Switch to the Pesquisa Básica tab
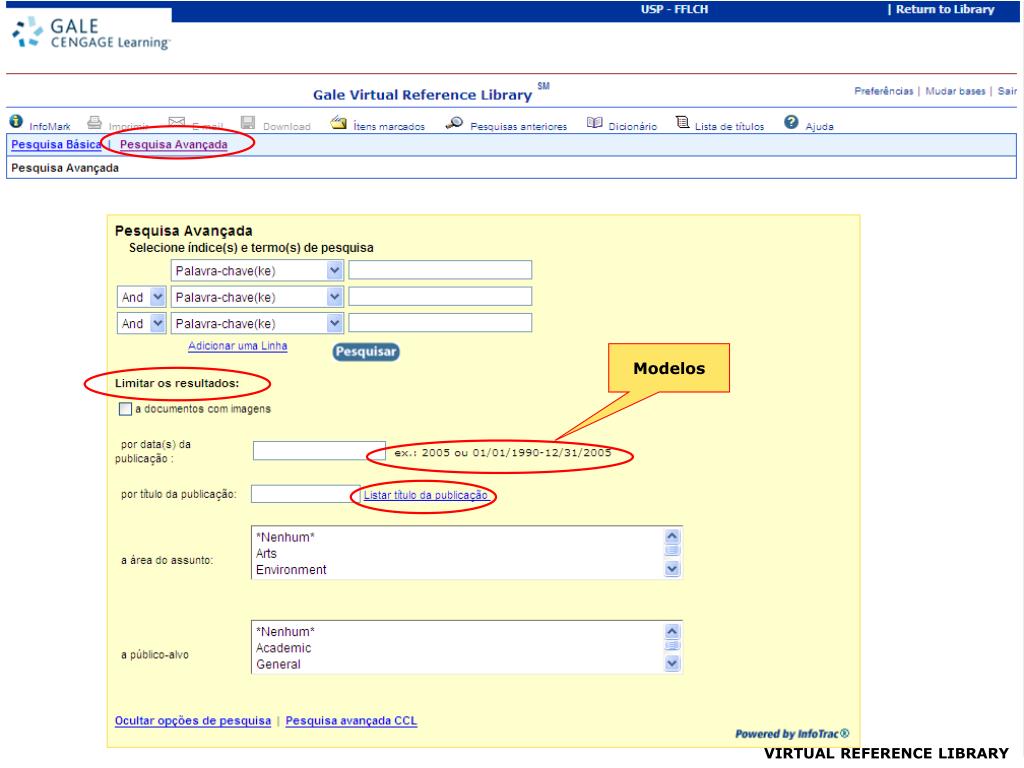Screen dimensions: 1024x768 [56, 144]
